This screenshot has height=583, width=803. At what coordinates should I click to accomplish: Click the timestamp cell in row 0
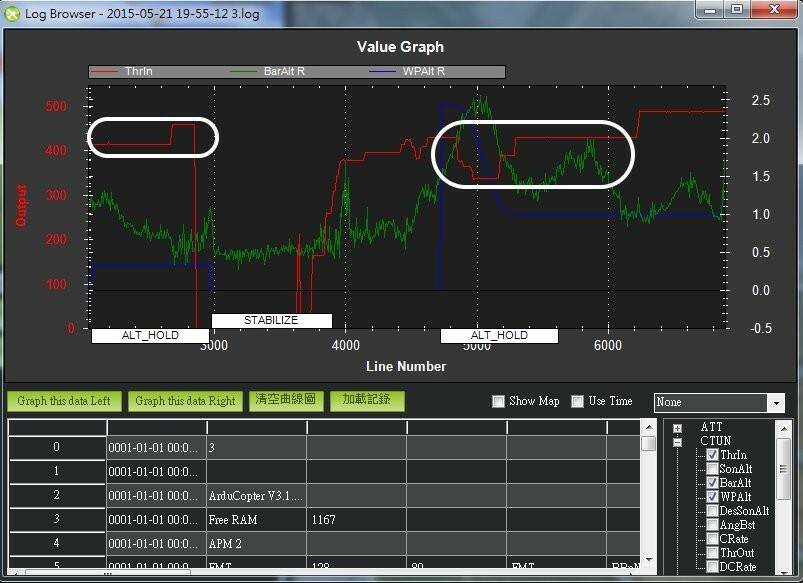(156, 448)
